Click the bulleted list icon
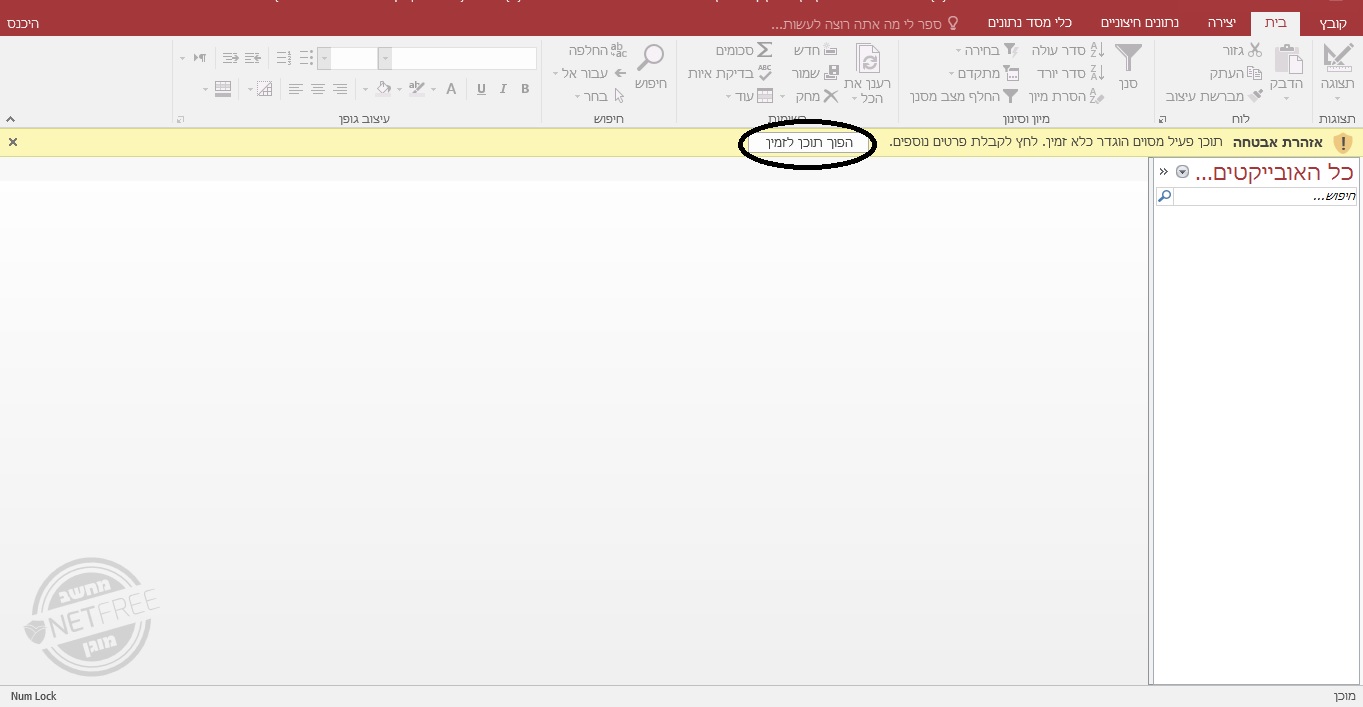Viewport: 1363px width, 707px height. click(x=307, y=58)
